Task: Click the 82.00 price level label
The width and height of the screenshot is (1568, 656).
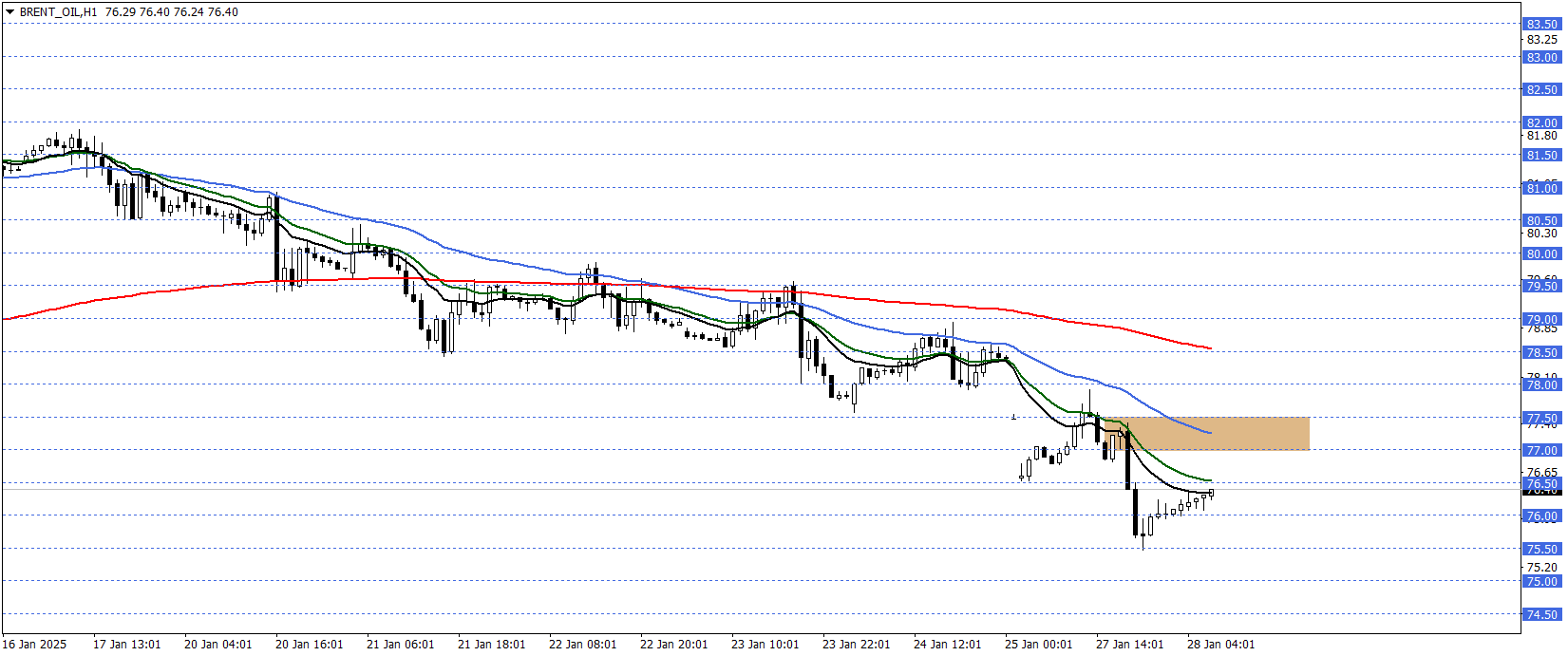Action: pos(1541,122)
